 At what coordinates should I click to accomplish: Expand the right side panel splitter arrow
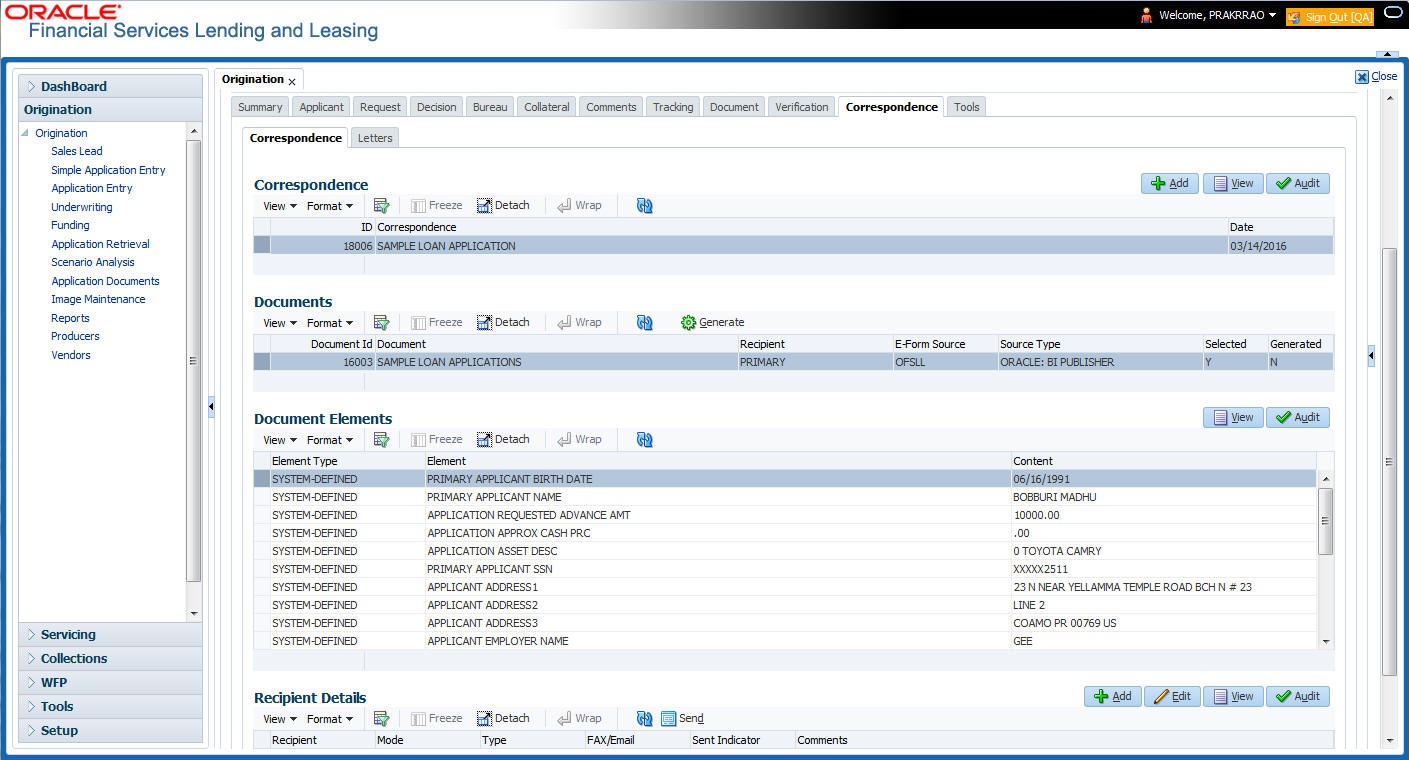tap(1371, 355)
